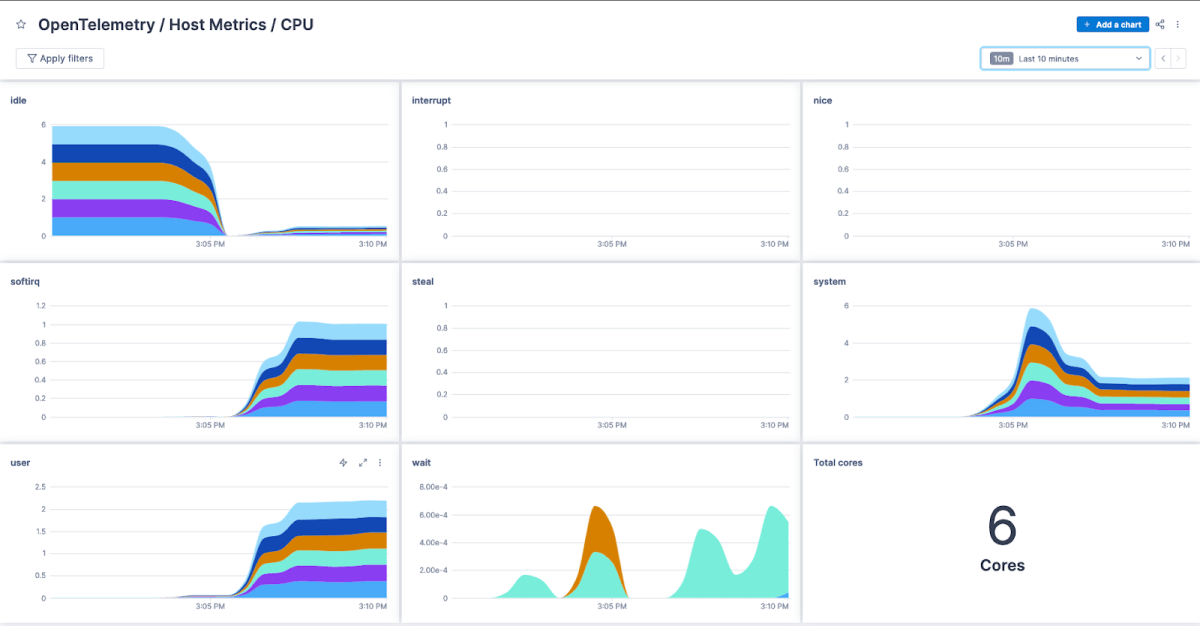This screenshot has height=626, width=1200.
Task: Click the 3:10 PM label on system chart
Action: [1175, 425]
